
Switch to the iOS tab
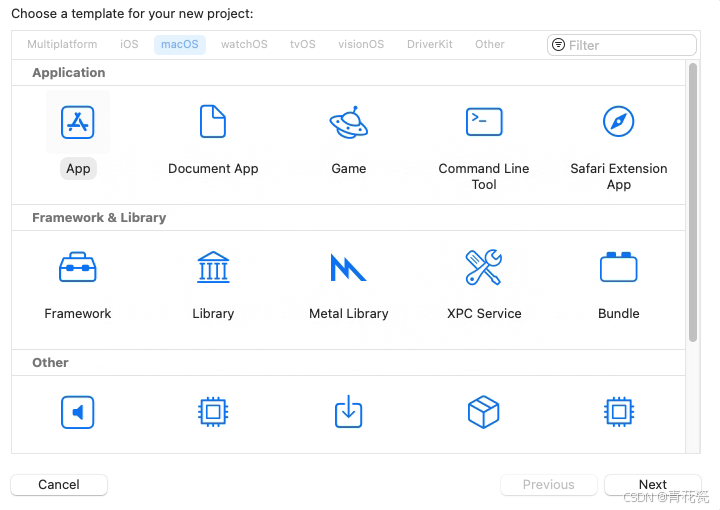[x=129, y=45]
